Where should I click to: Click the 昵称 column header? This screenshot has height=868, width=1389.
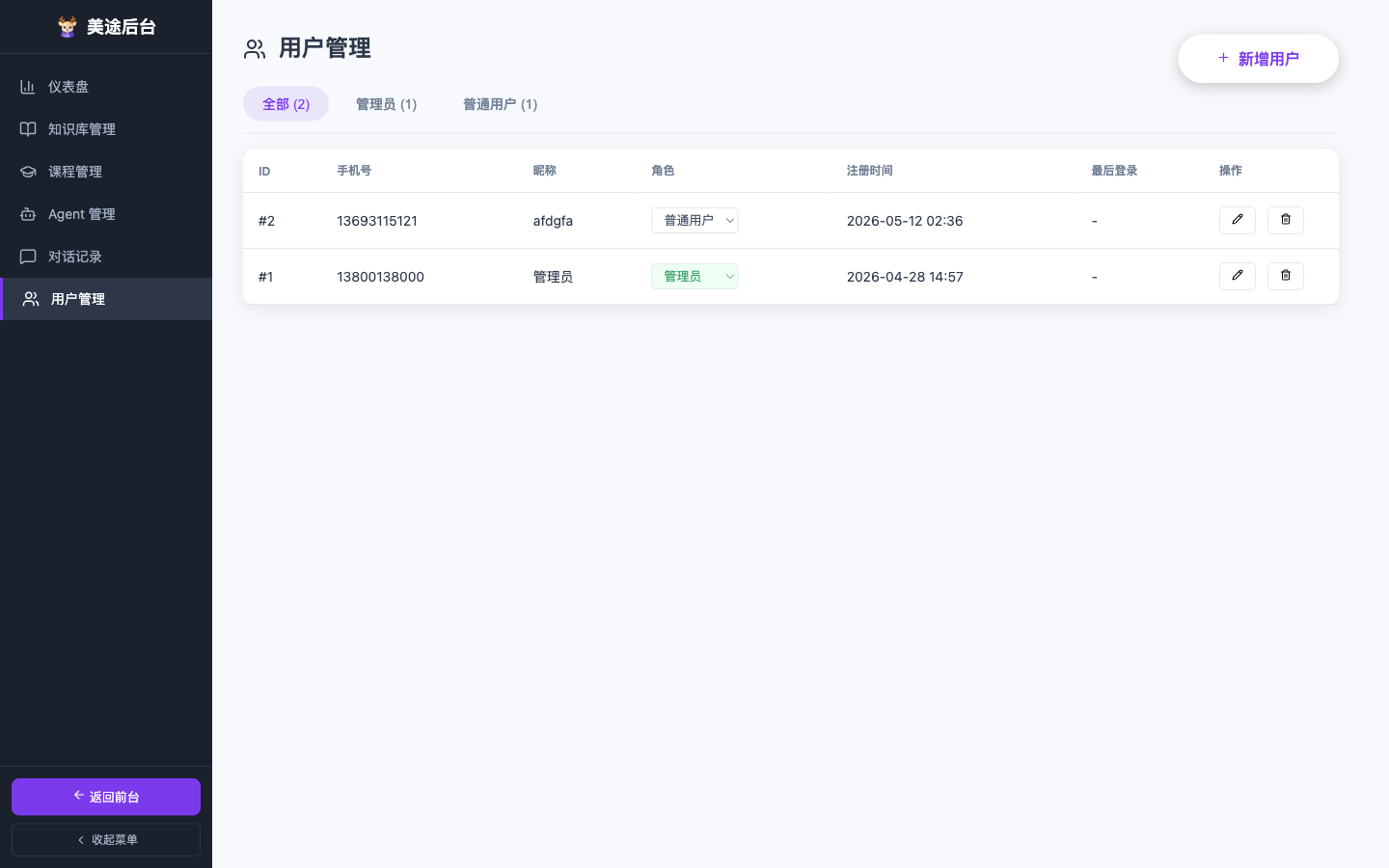coord(544,171)
